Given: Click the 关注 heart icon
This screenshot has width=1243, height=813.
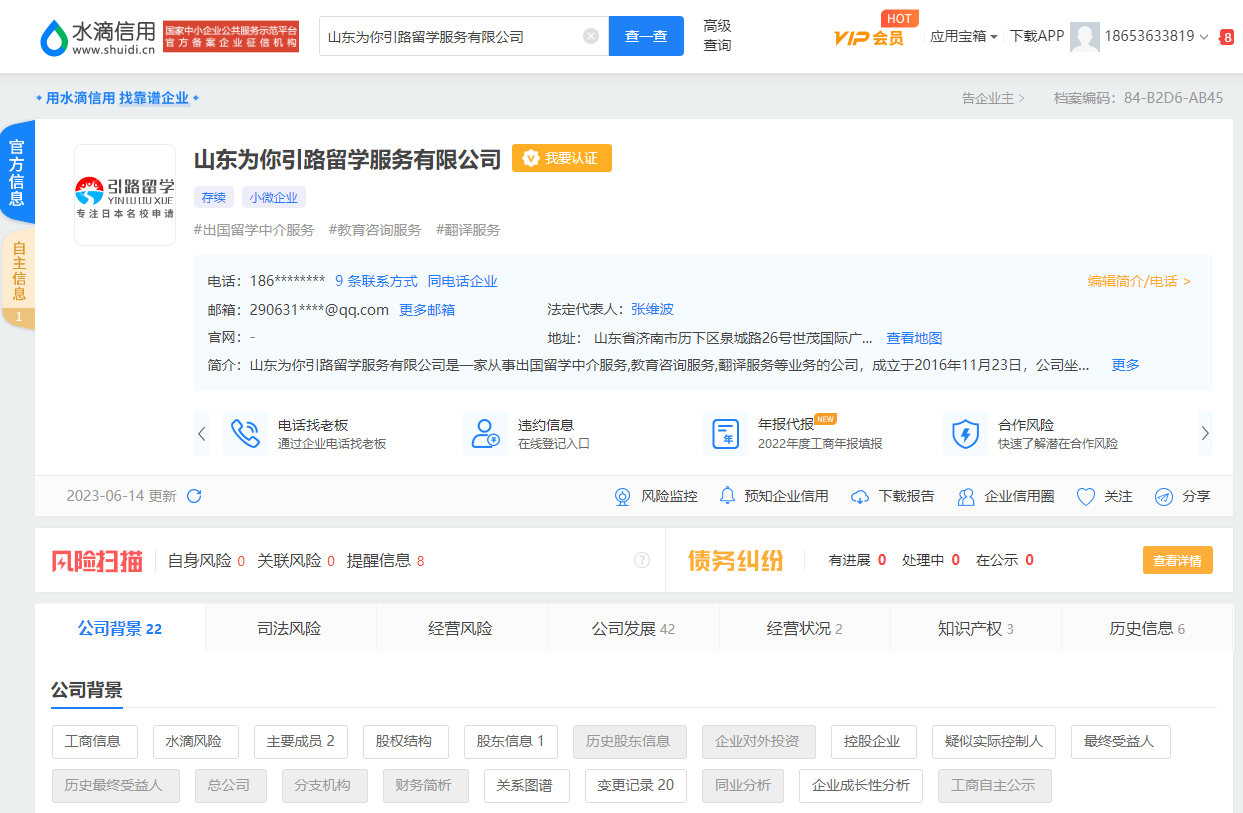Looking at the screenshot, I should (1086, 497).
